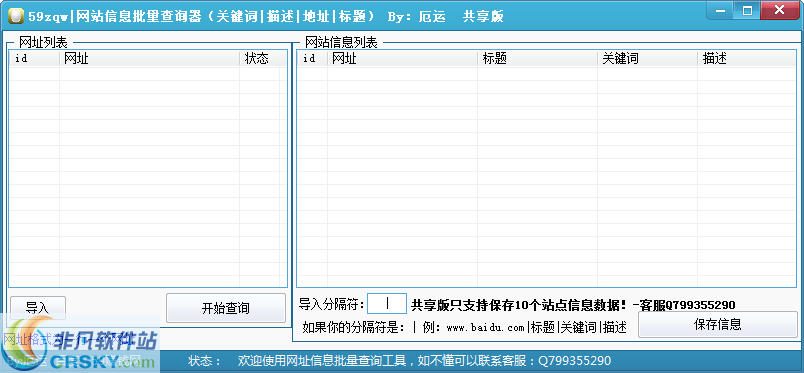804x373 pixels.
Task: Click id column header in 网站信息列表
Action: coord(312,58)
